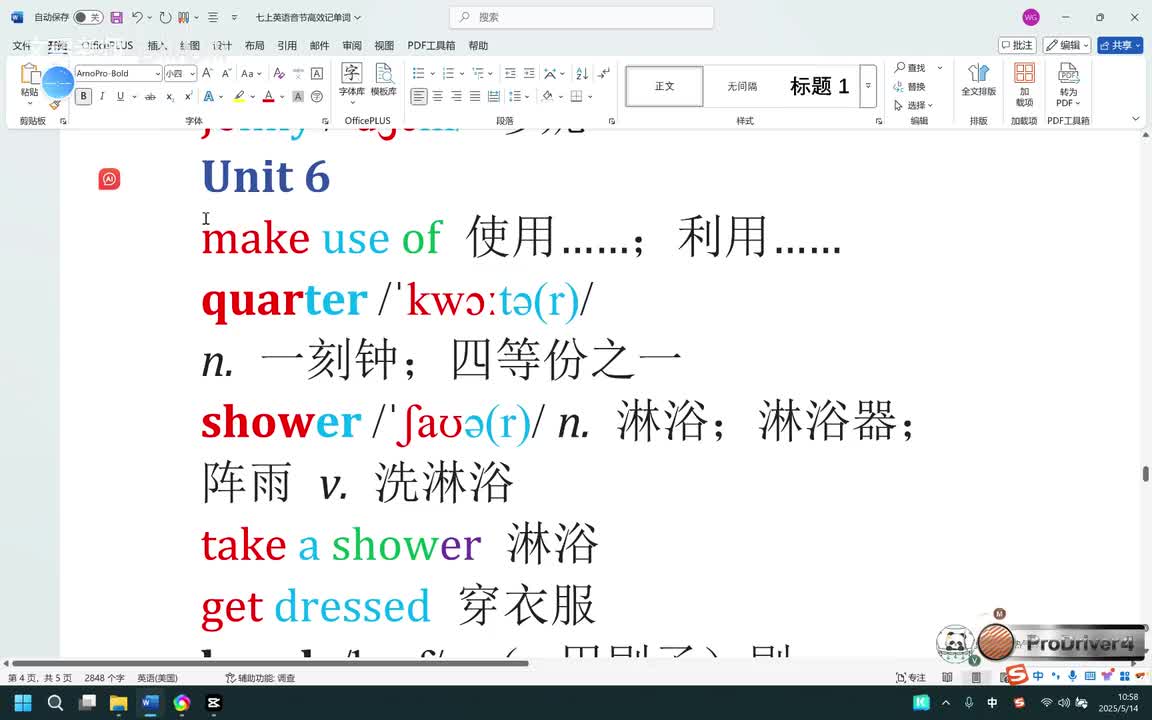This screenshot has width=1152, height=720.
Task: Collapse the ribbon with the chevron
Action: point(1136,119)
